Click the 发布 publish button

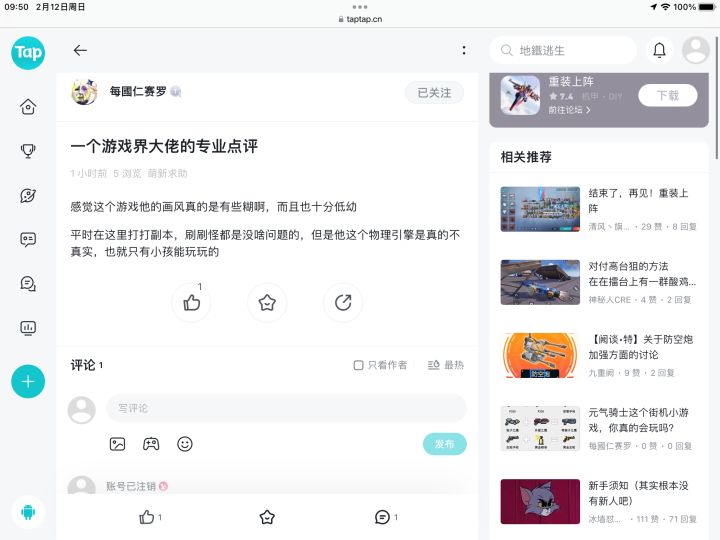[444, 444]
